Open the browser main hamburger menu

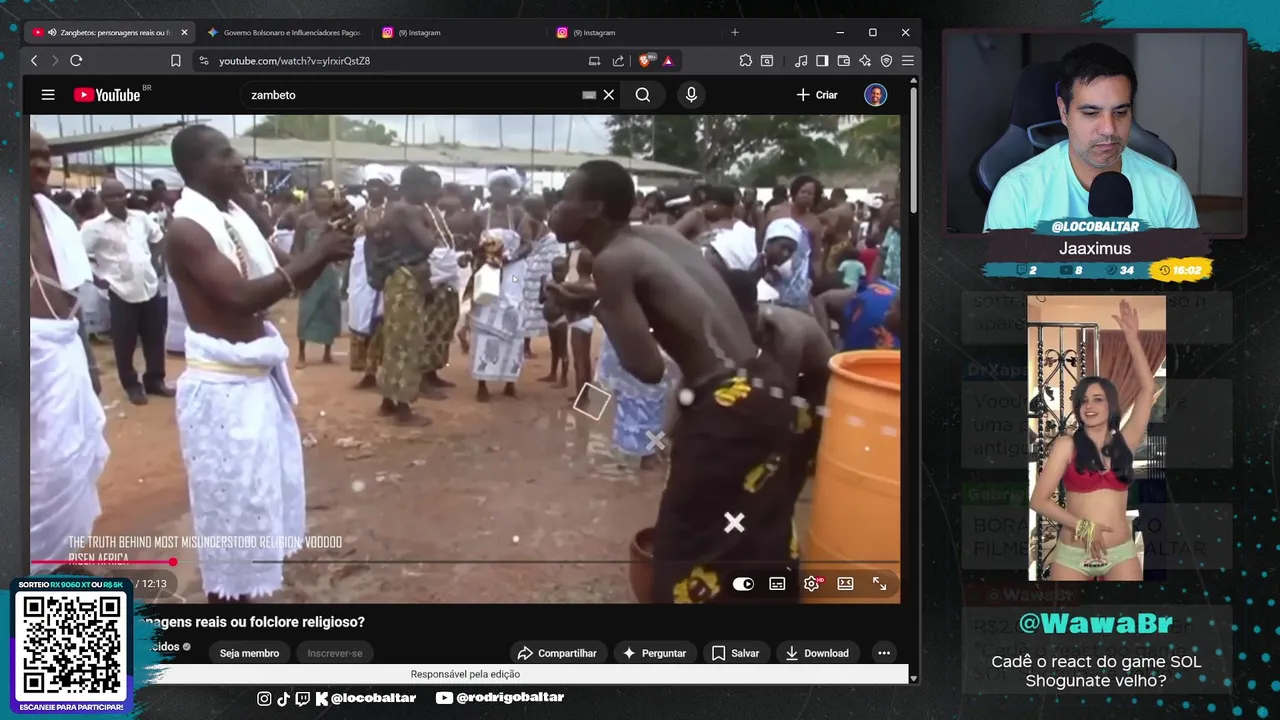(908, 61)
